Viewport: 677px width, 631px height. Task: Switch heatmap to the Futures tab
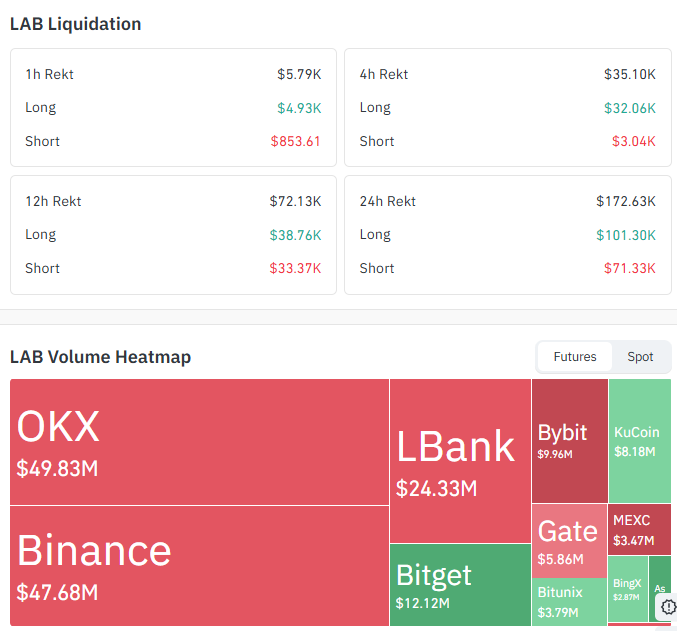pos(575,357)
